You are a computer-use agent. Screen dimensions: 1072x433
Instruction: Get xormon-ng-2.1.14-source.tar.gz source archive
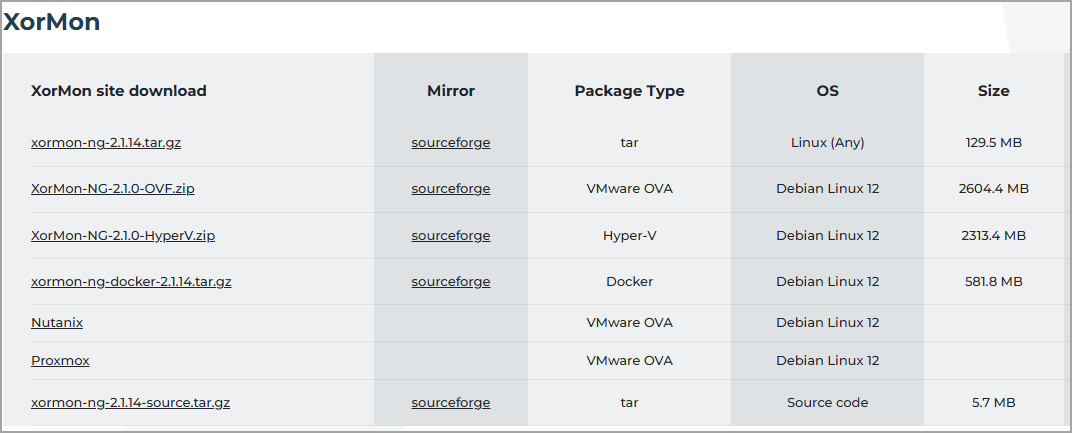(x=131, y=403)
